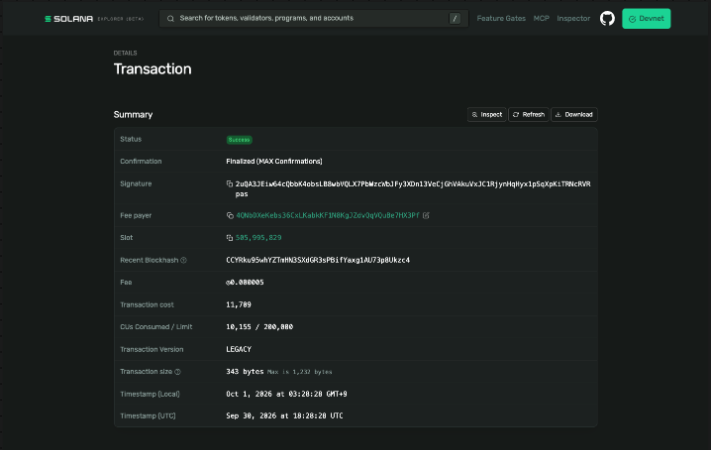Open slot 505,995,829 link

(x=258, y=238)
